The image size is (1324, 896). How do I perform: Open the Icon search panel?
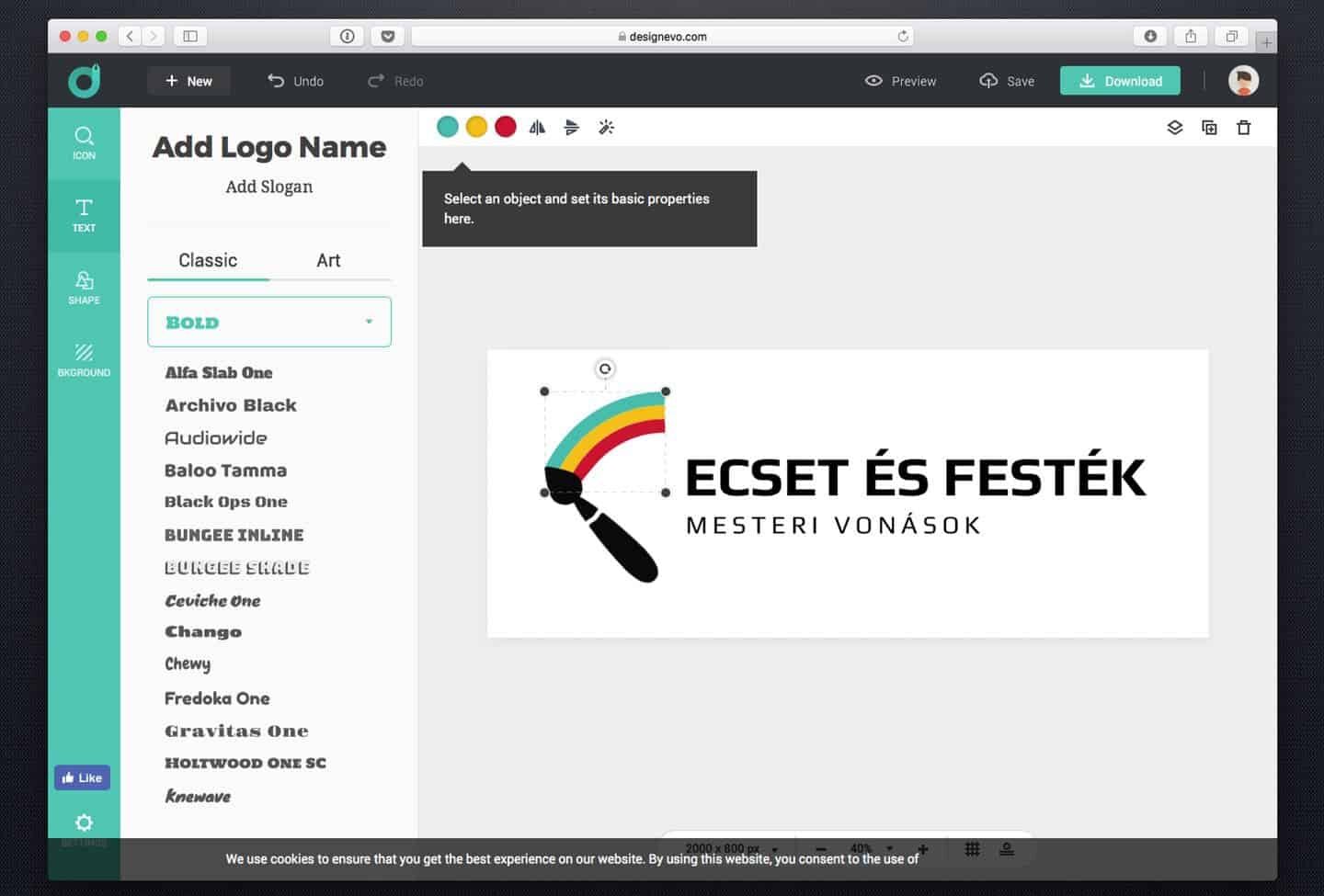(x=84, y=143)
